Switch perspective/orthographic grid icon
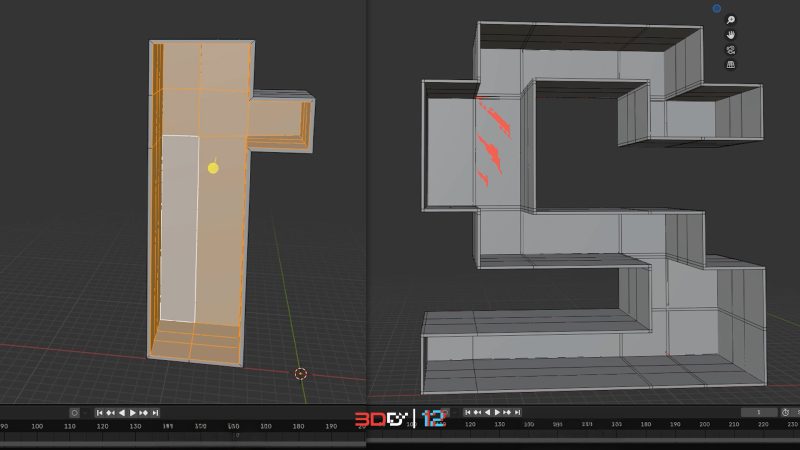This screenshot has width=800, height=450. point(731,64)
